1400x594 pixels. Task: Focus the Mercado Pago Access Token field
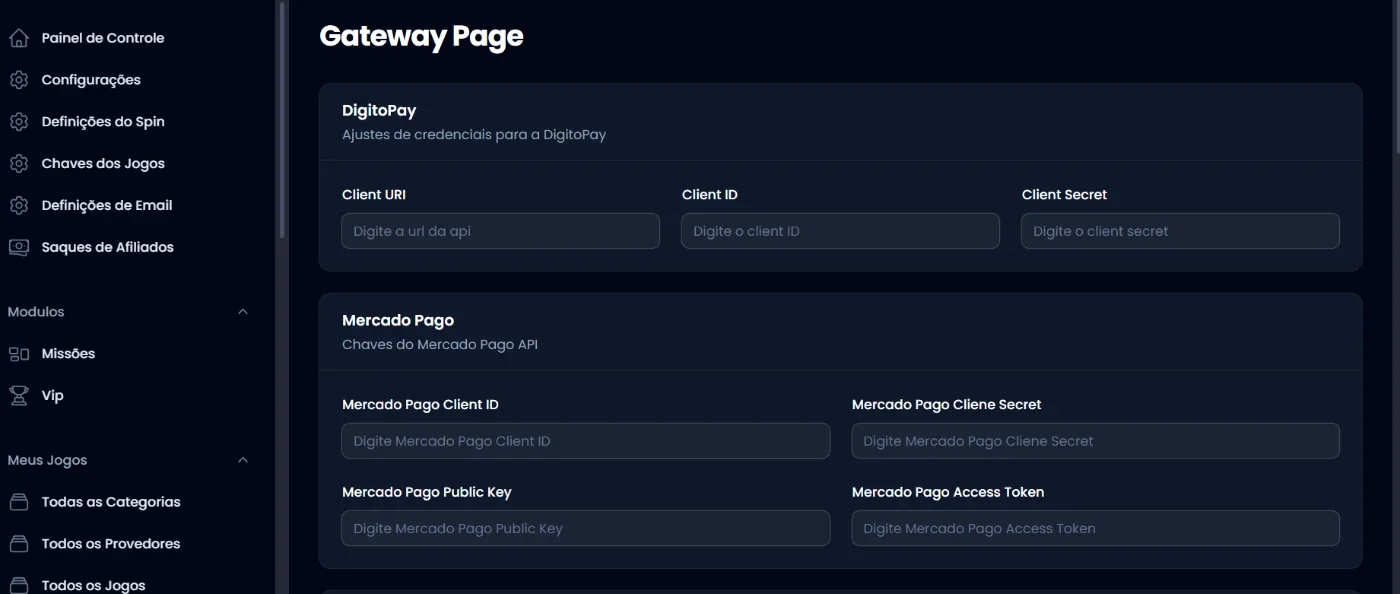[x=1095, y=528]
